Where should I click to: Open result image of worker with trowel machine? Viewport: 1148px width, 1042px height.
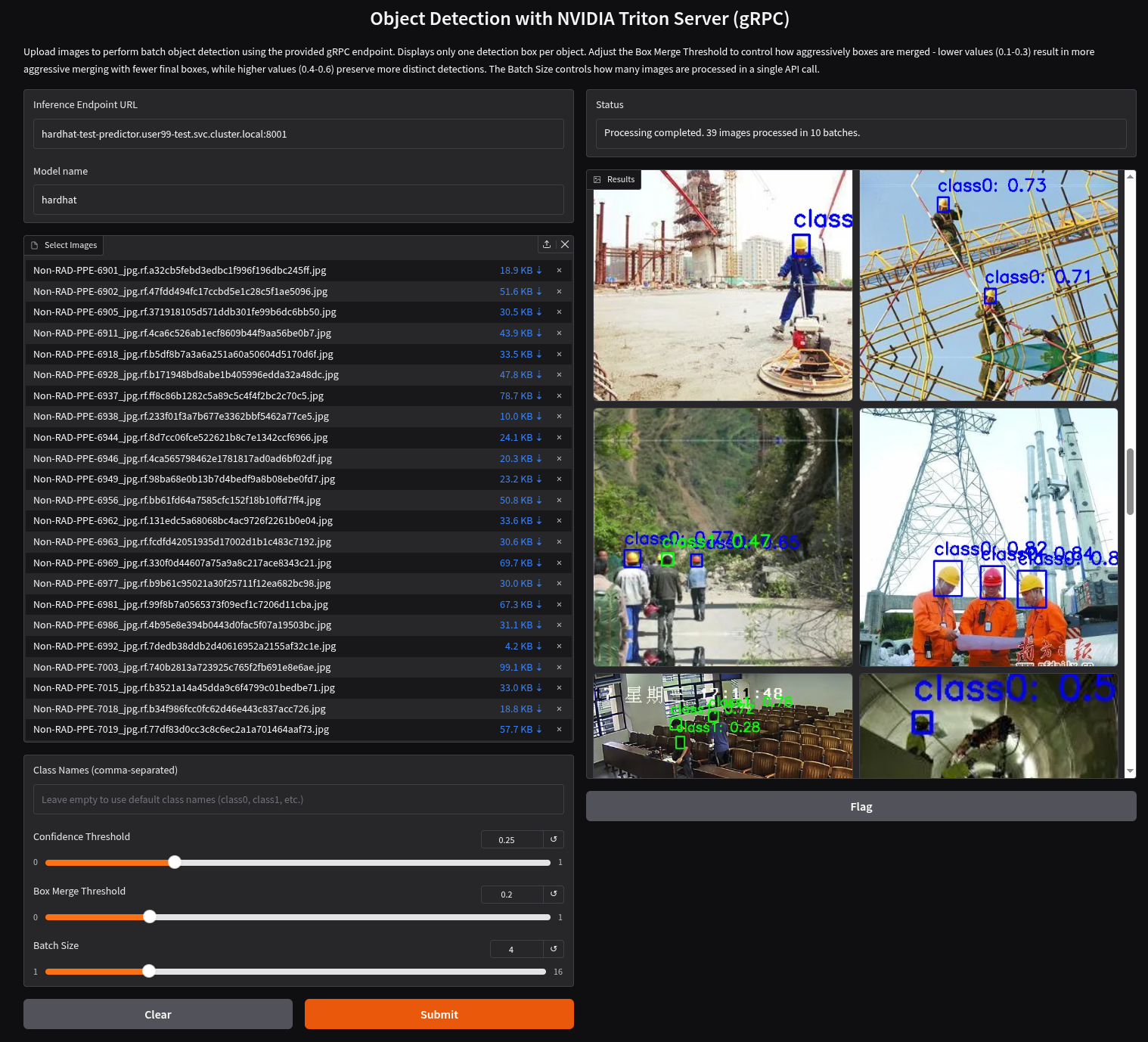(723, 285)
